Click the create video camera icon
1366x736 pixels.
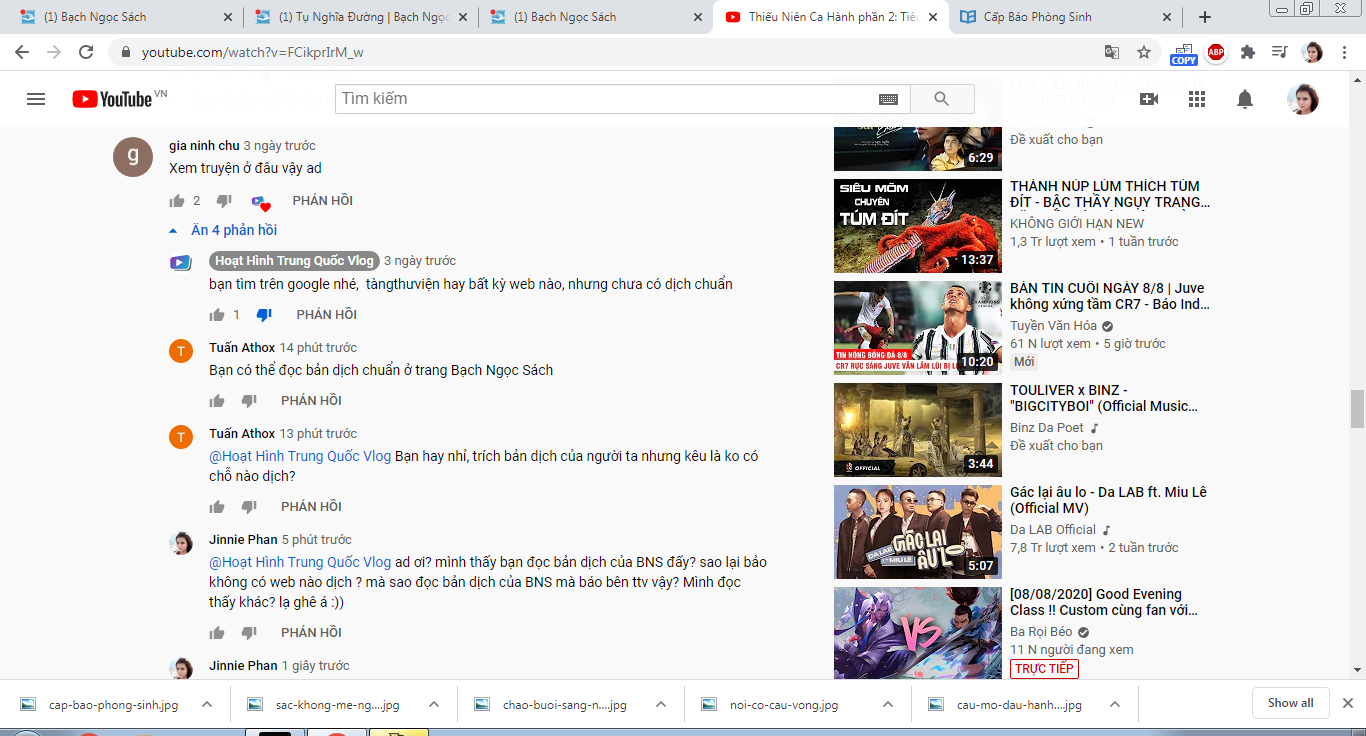(x=1148, y=99)
